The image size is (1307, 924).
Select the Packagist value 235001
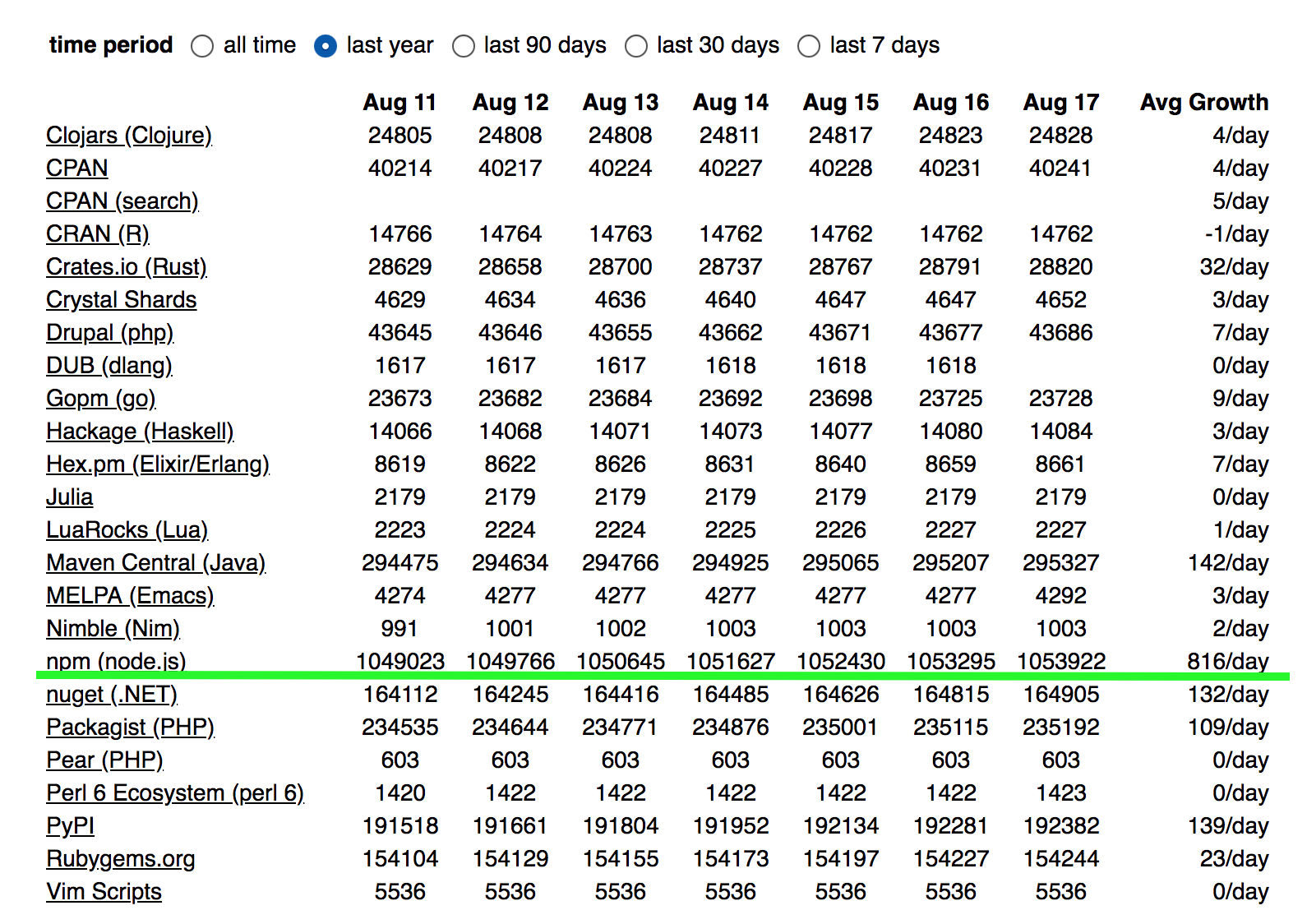tap(841, 728)
